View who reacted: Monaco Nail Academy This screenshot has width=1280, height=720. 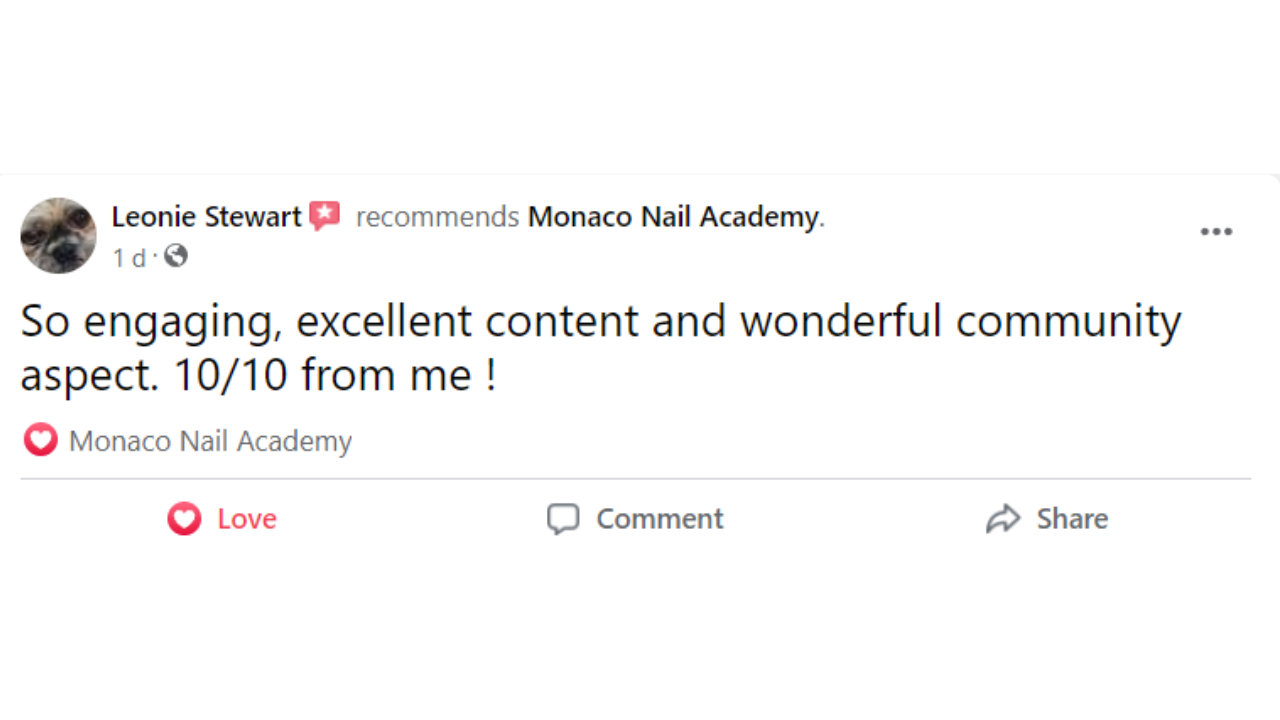click(x=210, y=441)
